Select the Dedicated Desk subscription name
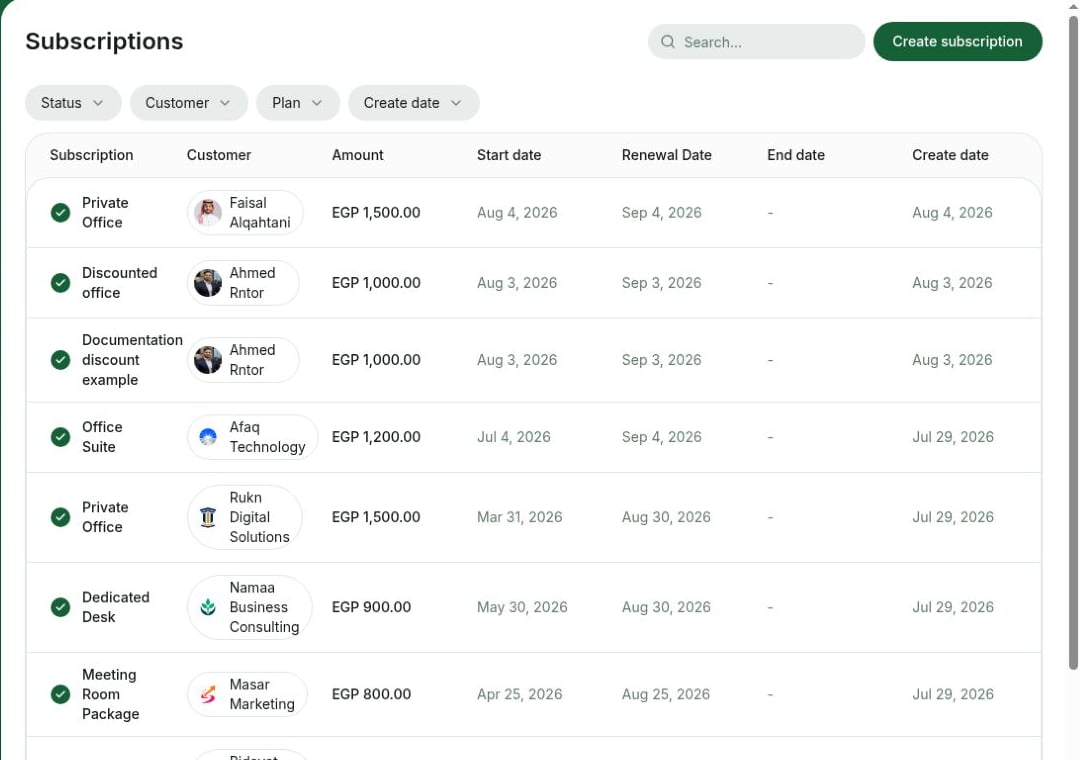This screenshot has height=760, width=1080. 116,607
